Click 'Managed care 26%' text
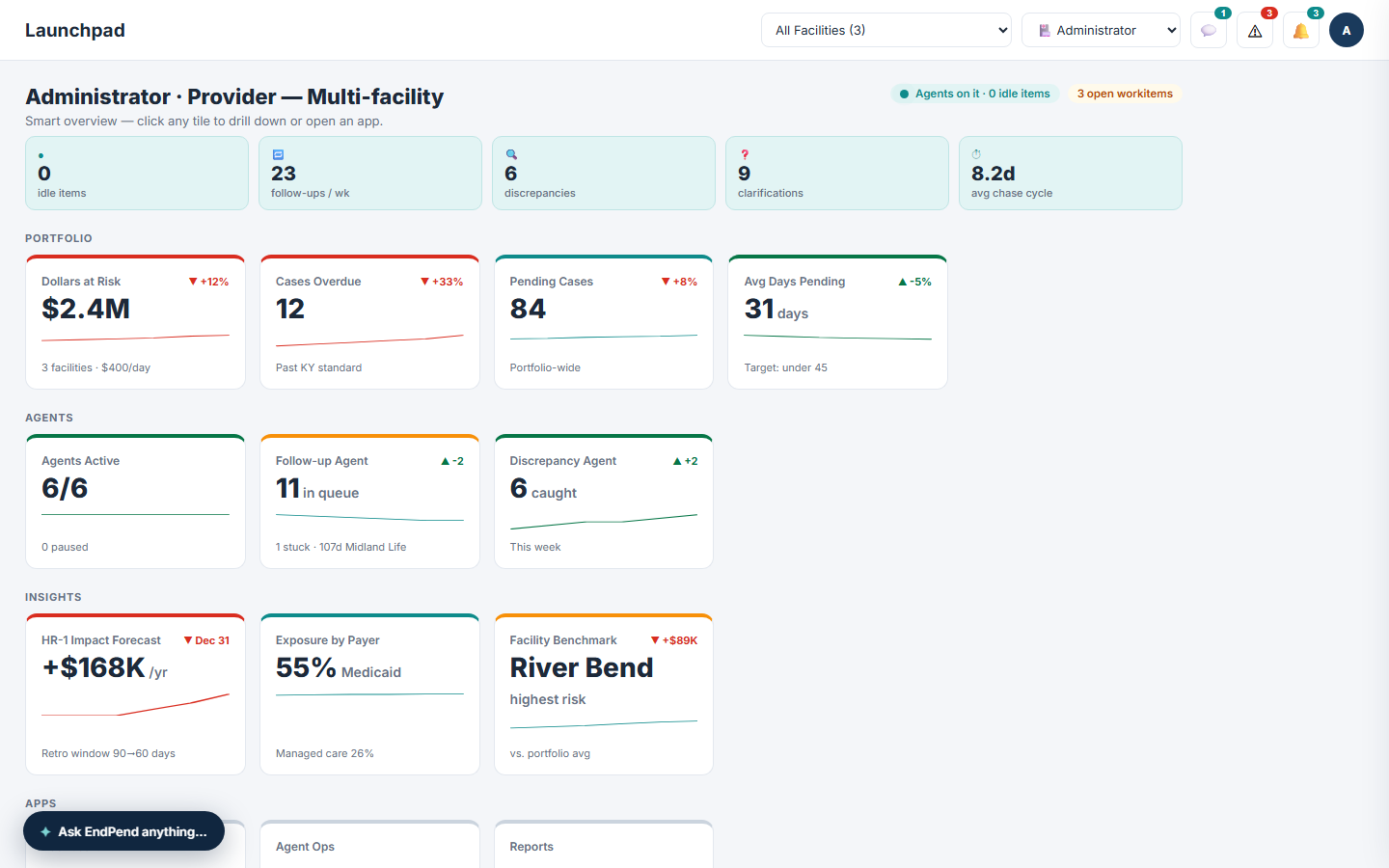The width and height of the screenshot is (1389, 868). tap(324, 753)
